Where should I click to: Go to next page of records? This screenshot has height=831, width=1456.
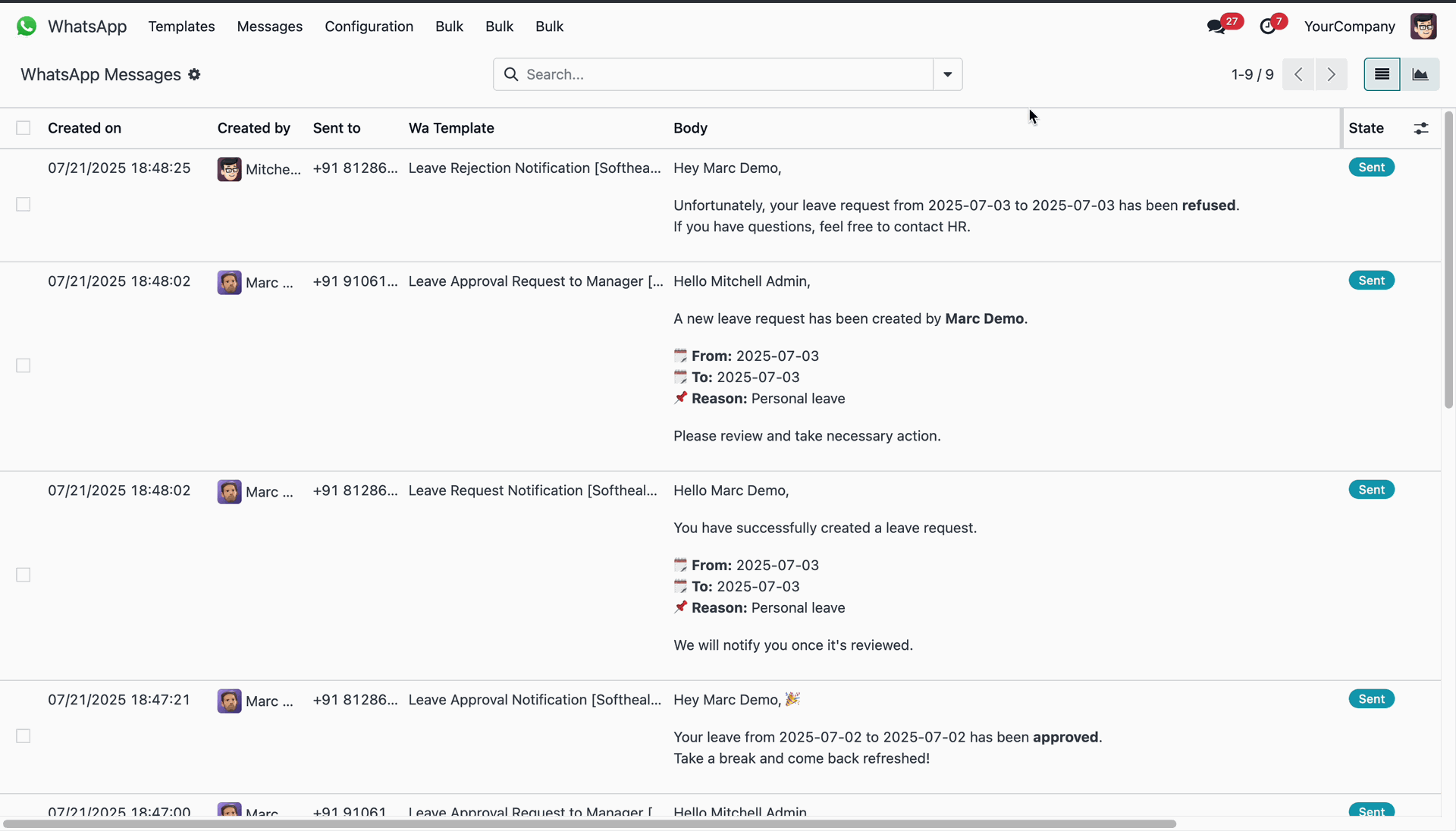[1331, 74]
